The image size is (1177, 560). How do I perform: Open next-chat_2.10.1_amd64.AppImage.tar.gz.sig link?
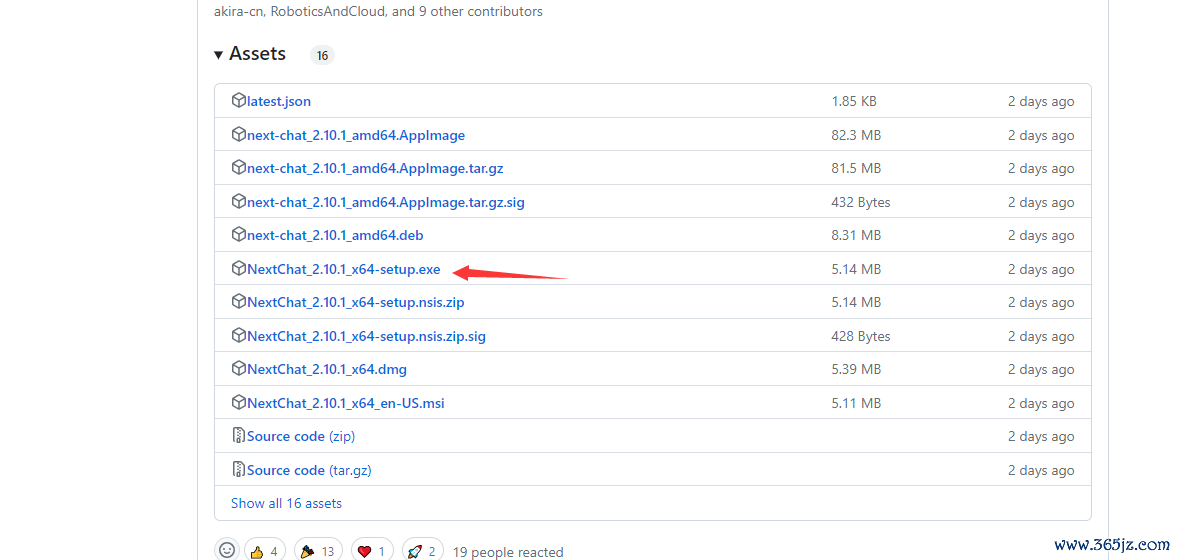point(386,202)
